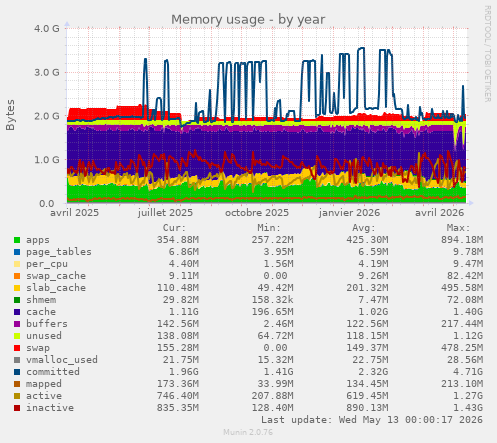This screenshot has width=497, height=443.
Task: Click the apps current value 354.88M
Action: click(x=178, y=240)
